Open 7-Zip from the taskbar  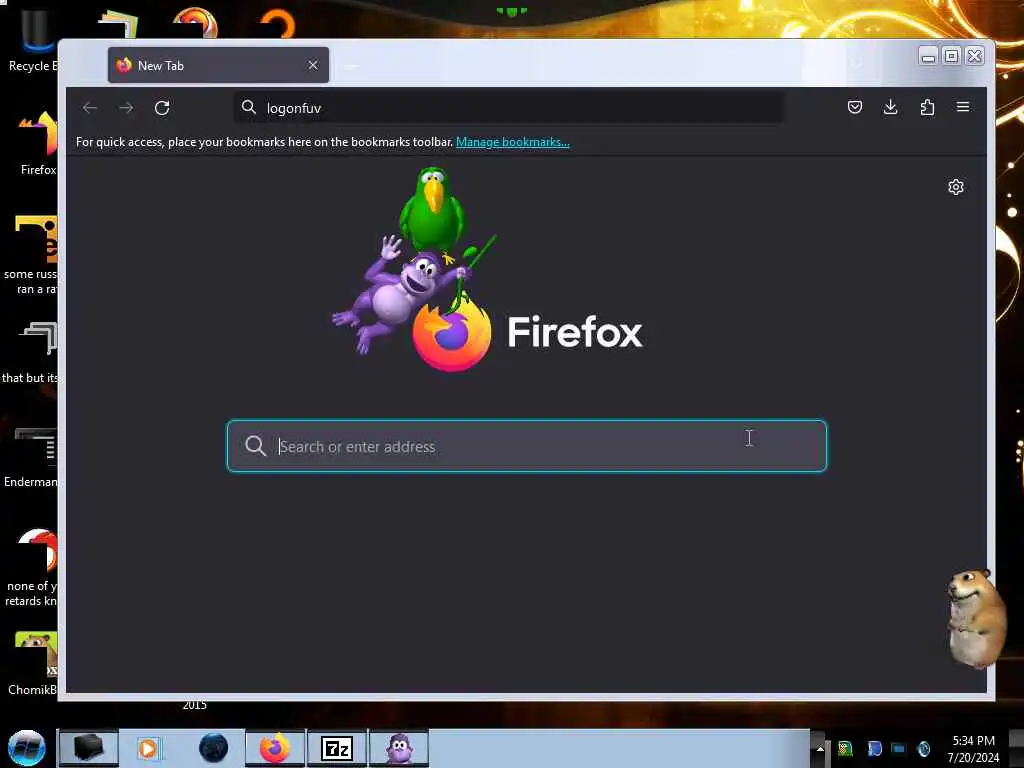point(337,748)
